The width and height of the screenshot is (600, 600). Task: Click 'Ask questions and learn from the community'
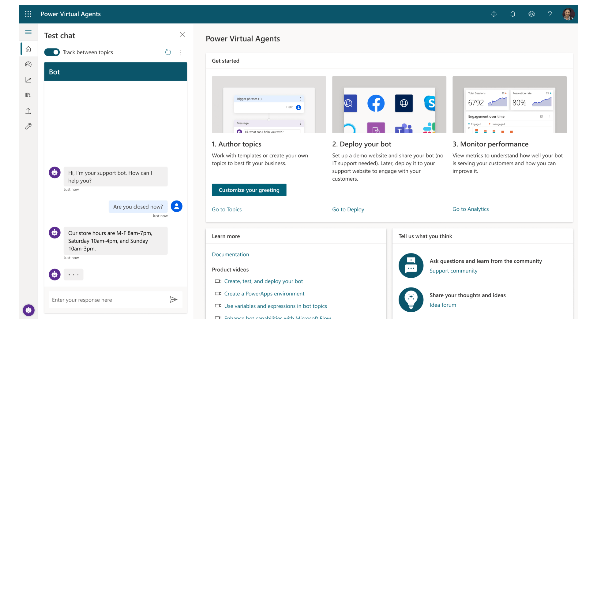[486, 261]
